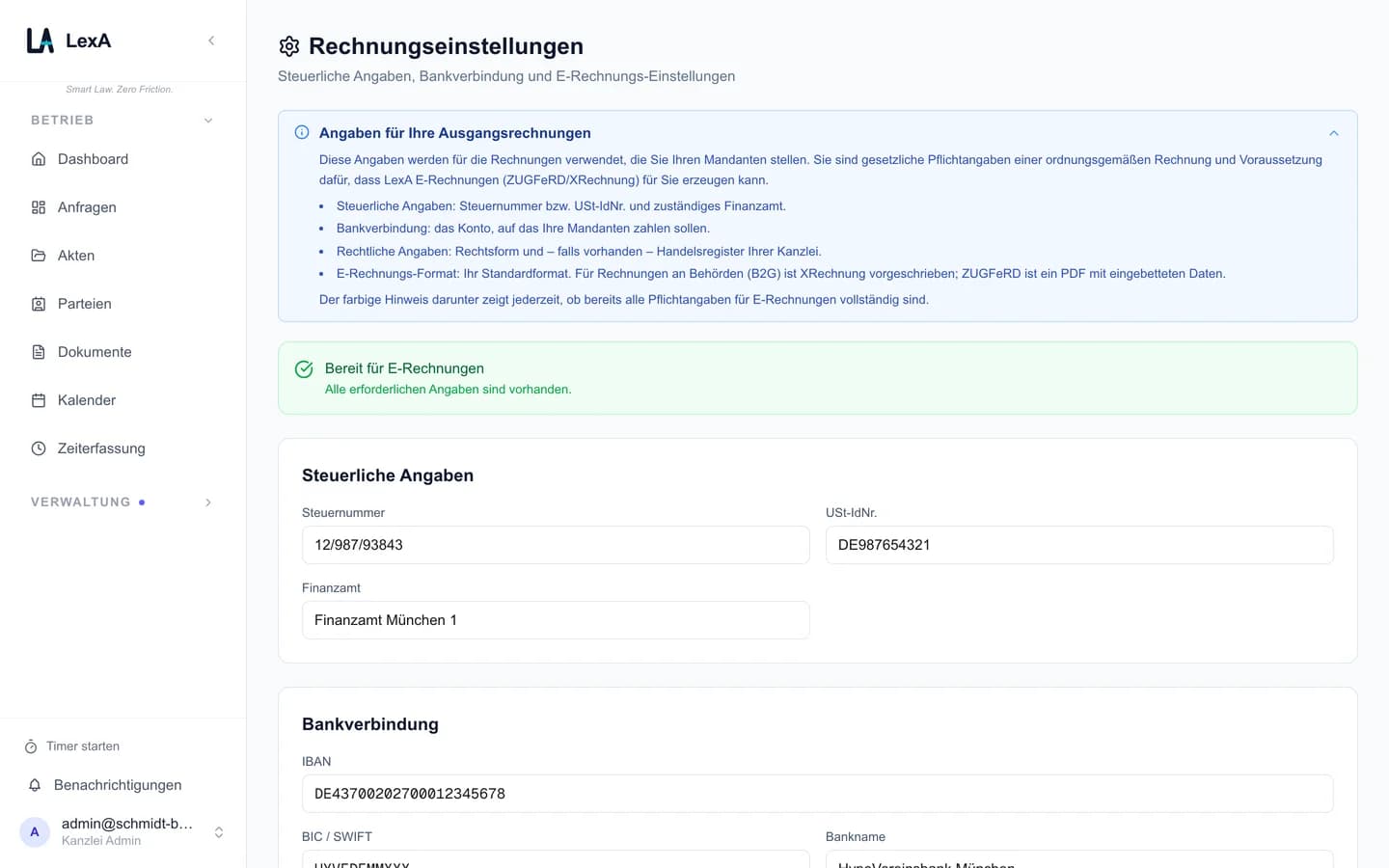Click the Akten folder icon
This screenshot has width=1389, height=868.
coord(39,256)
